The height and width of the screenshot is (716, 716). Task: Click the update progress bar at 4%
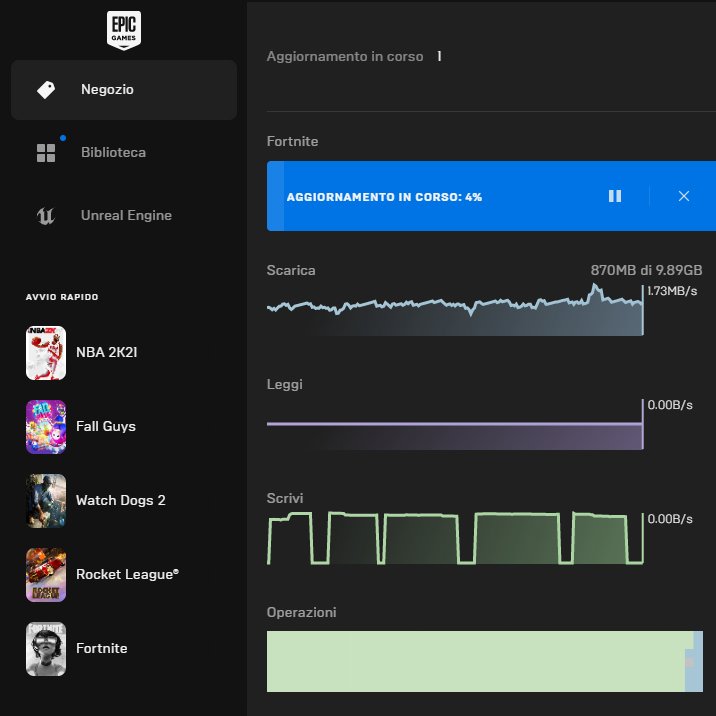[x=491, y=196]
